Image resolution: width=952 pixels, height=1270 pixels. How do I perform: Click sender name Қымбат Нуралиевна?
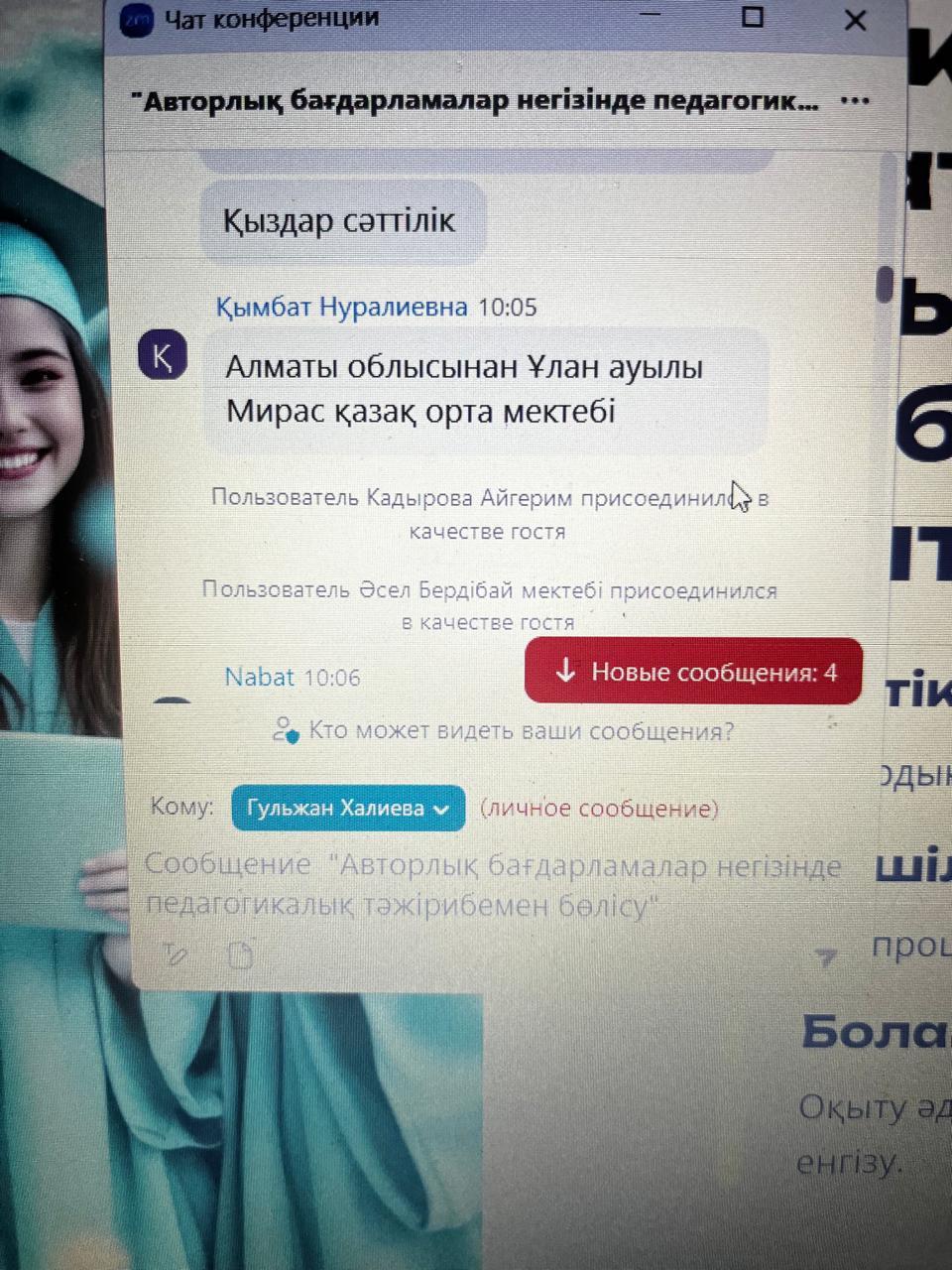pos(342,307)
